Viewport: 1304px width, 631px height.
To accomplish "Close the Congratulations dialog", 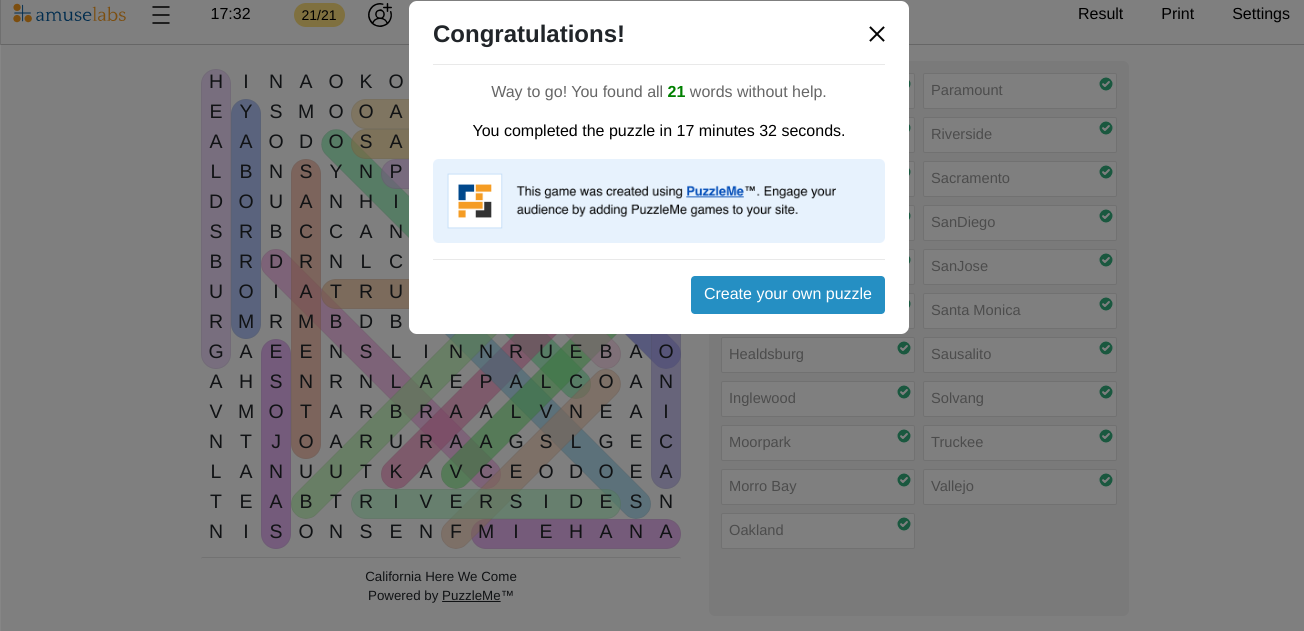I will click(x=877, y=34).
